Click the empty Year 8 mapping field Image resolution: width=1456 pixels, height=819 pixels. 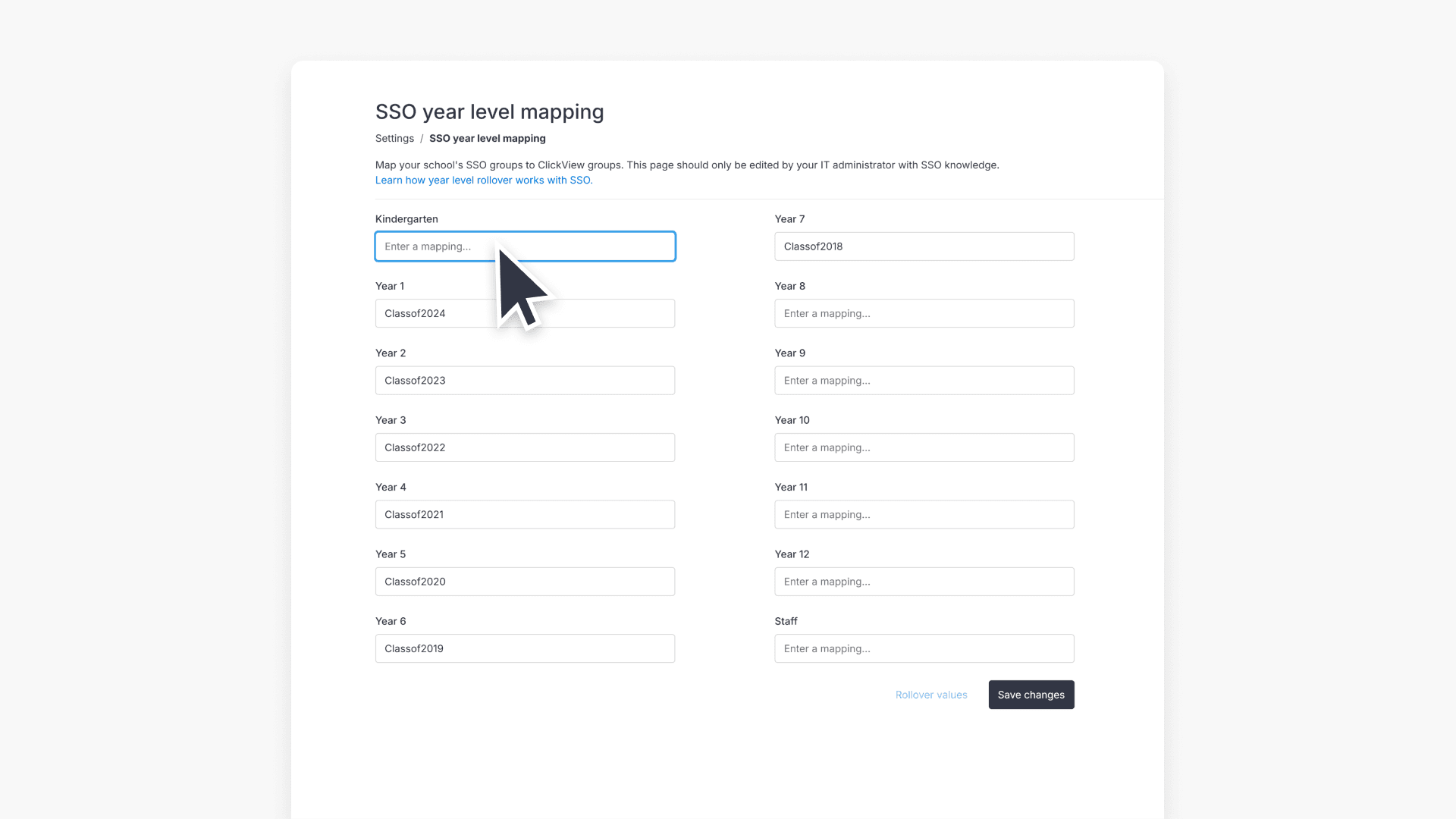coord(924,313)
